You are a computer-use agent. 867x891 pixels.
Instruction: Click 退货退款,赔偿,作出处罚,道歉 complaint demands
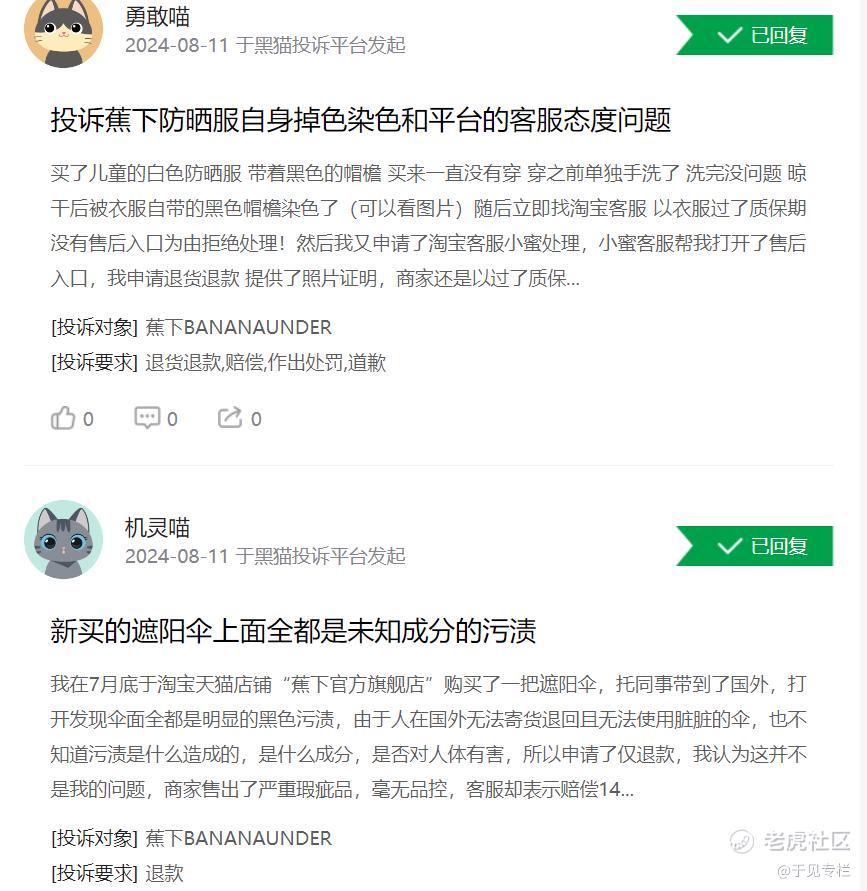coord(265,363)
